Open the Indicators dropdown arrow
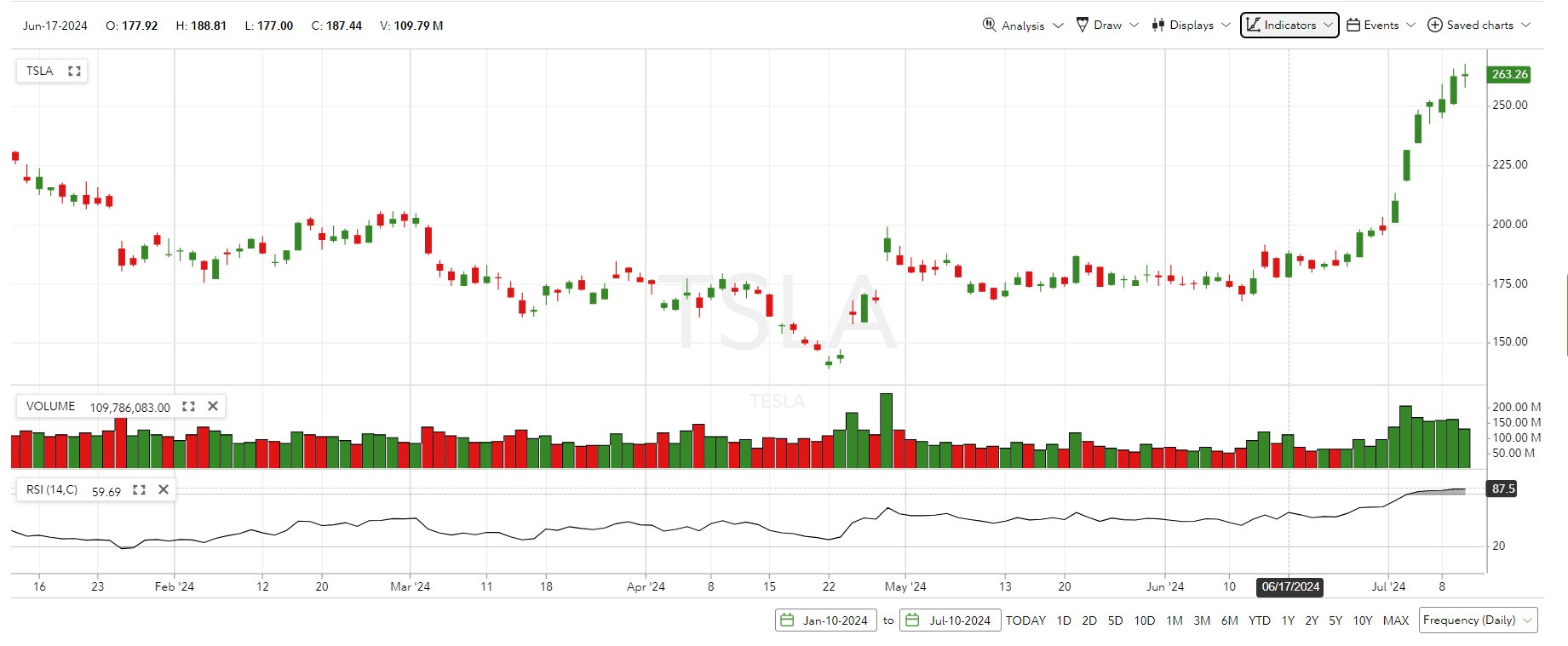 click(1328, 26)
